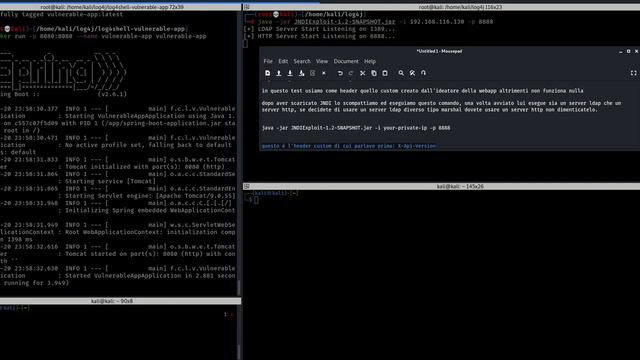This screenshot has height=360, width=640.
Task: Click the Spring ASCII art banner
Action: (x=63, y=72)
